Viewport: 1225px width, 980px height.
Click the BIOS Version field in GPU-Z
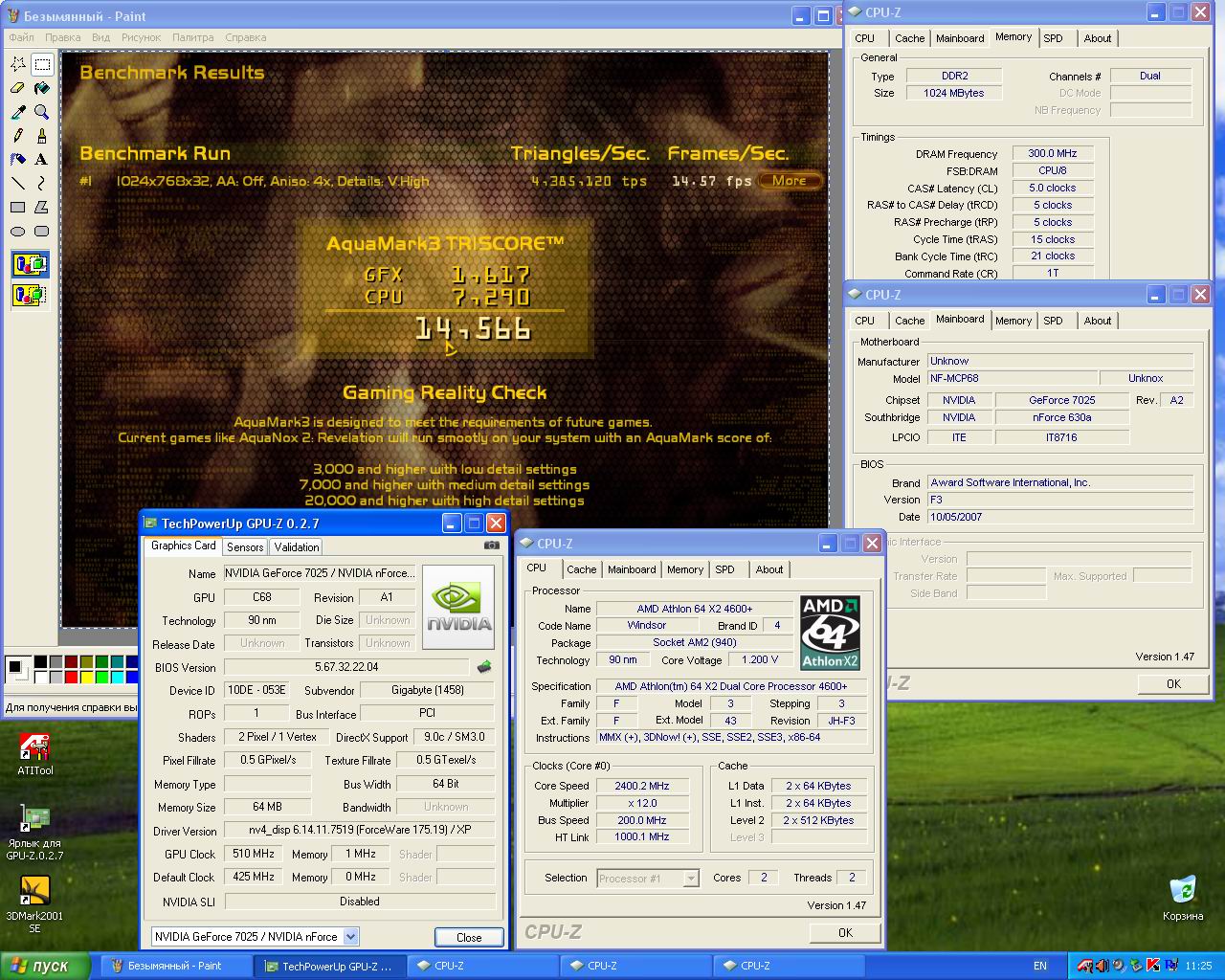coord(347,667)
